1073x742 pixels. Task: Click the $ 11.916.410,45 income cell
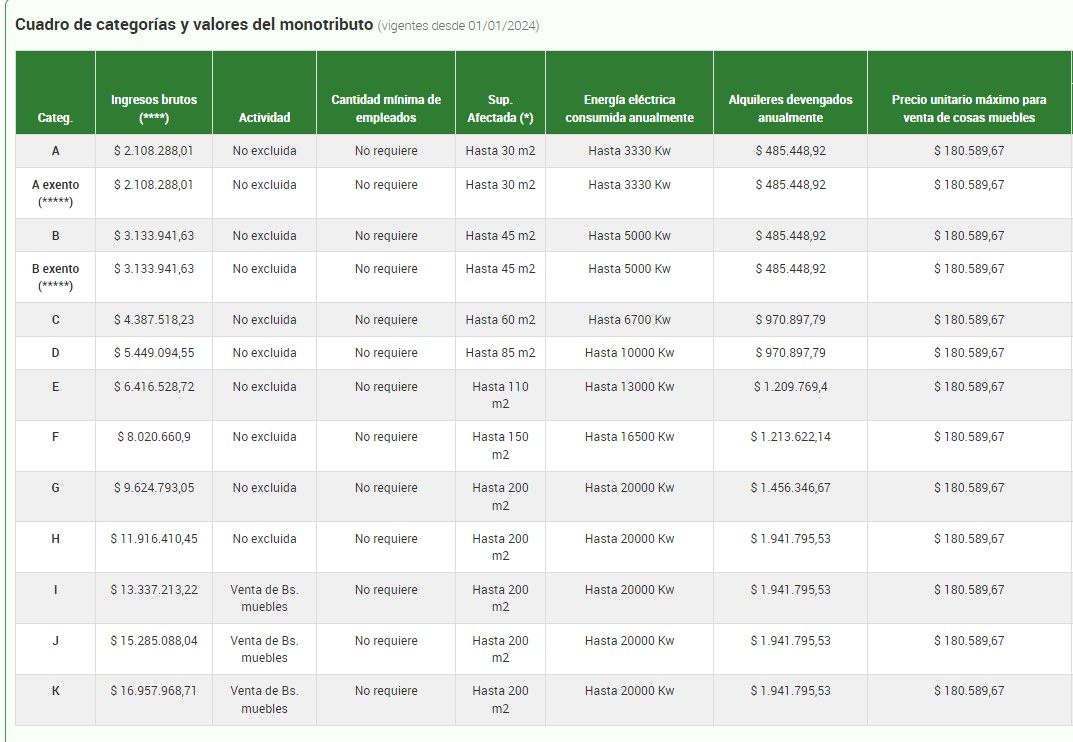[154, 539]
